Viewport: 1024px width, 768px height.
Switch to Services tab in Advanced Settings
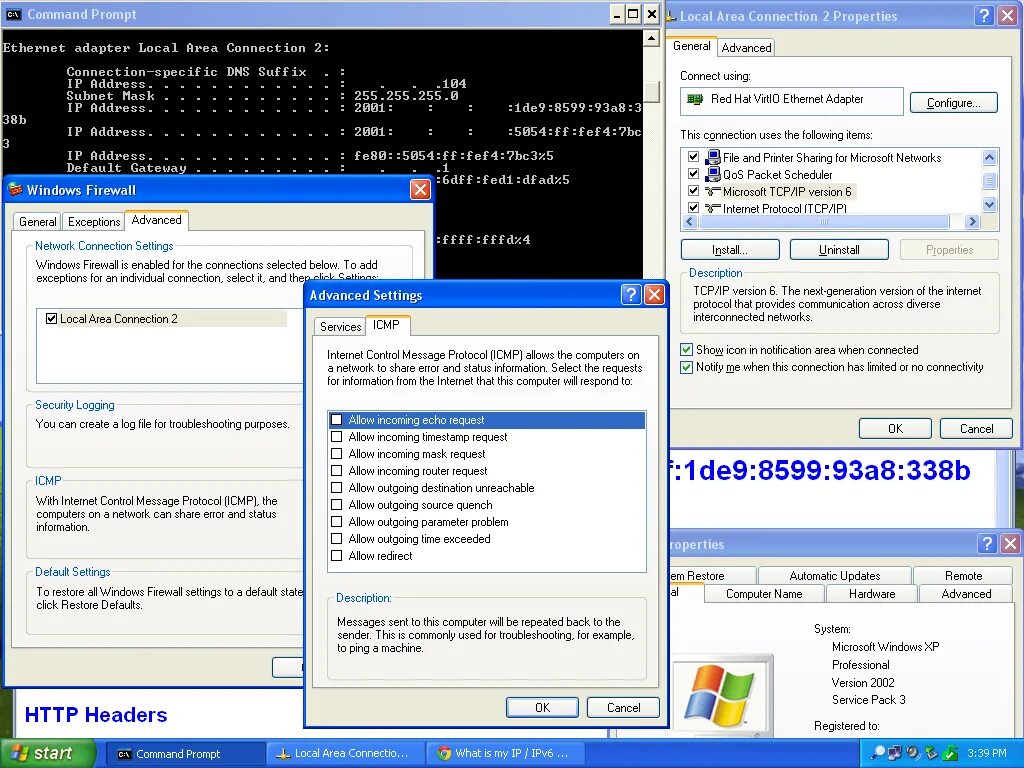point(340,327)
